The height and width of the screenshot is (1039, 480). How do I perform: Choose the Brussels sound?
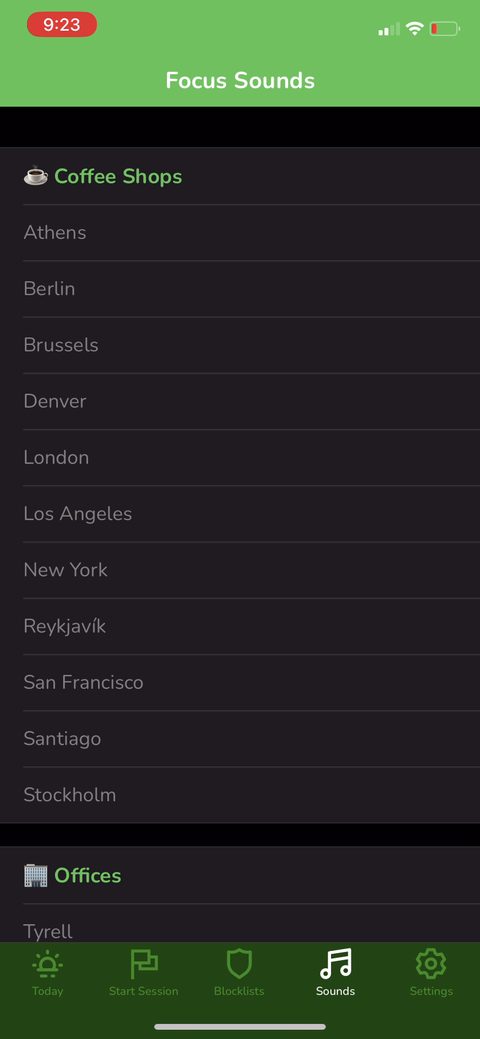pyautogui.click(x=240, y=345)
